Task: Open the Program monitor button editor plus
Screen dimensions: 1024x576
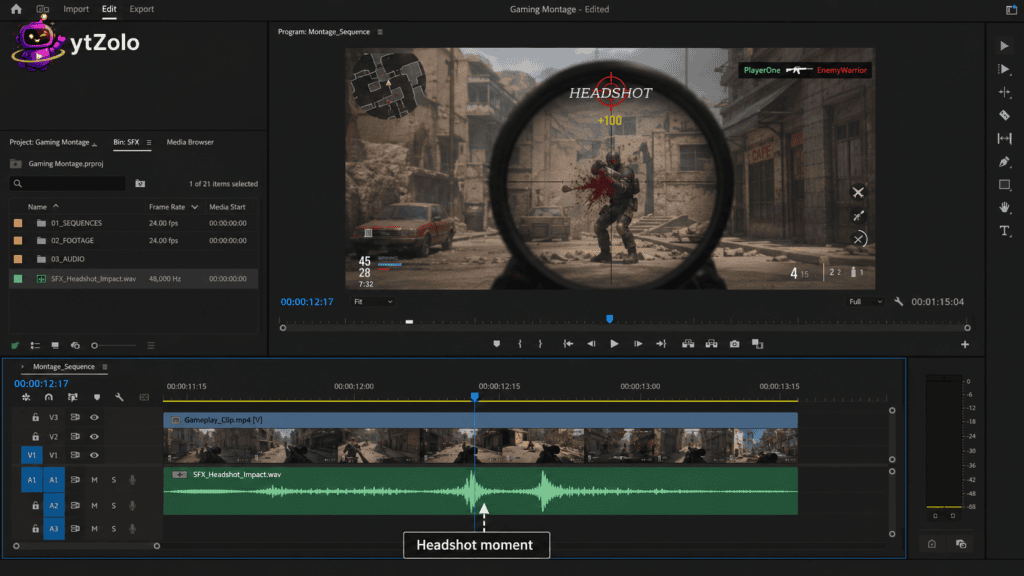Action: (965, 344)
